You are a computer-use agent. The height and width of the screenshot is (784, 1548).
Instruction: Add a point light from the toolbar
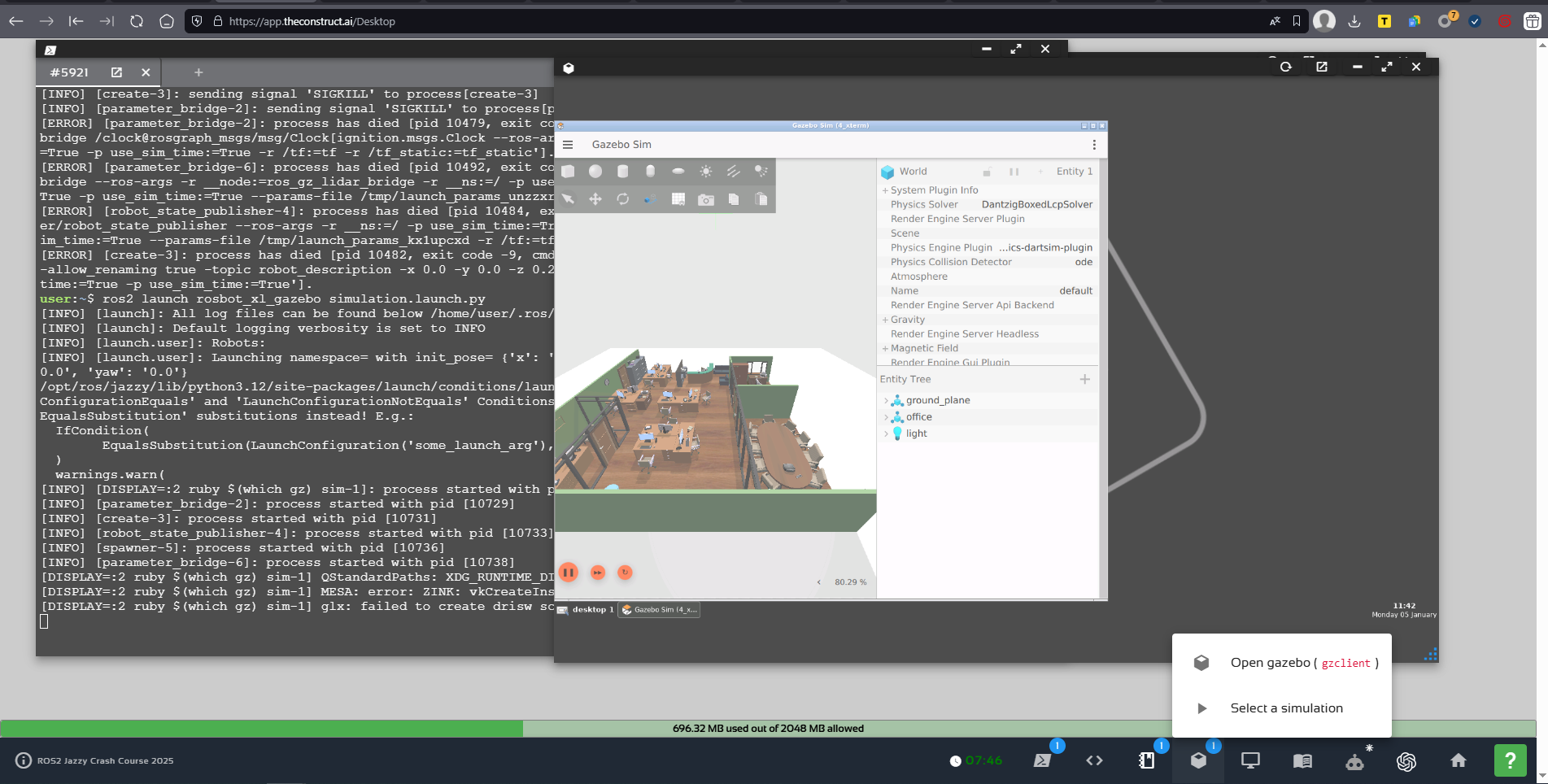pyautogui.click(x=705, y=171)
